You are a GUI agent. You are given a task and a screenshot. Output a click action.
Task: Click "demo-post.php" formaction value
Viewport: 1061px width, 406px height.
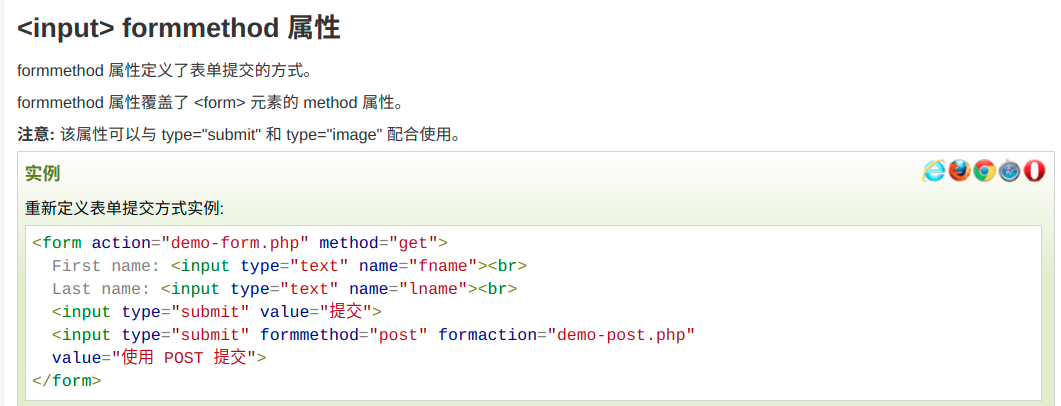pyautogui.click(x=621, y=335)
